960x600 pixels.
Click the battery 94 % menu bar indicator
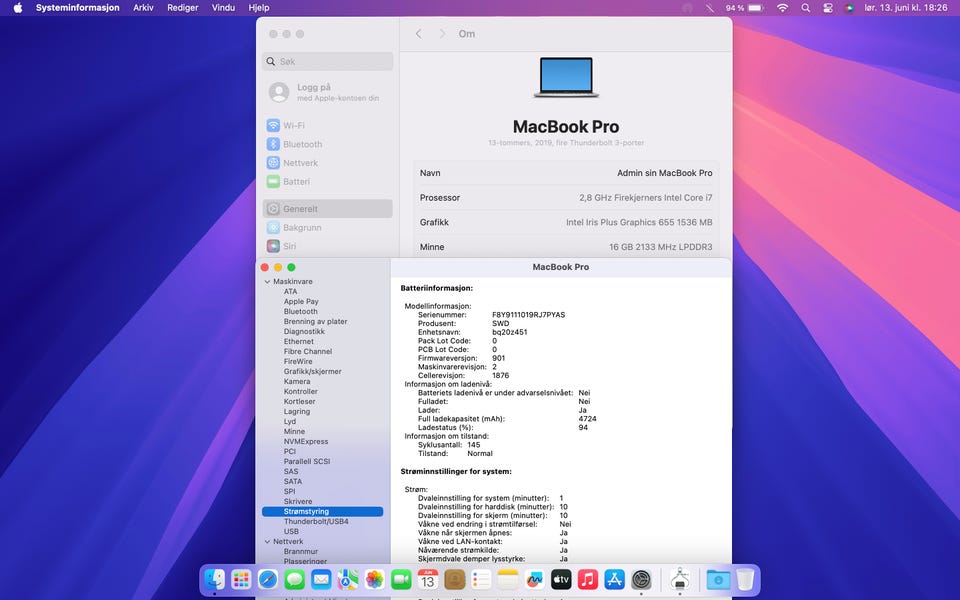pyautogui.click(x=744, y=8)
